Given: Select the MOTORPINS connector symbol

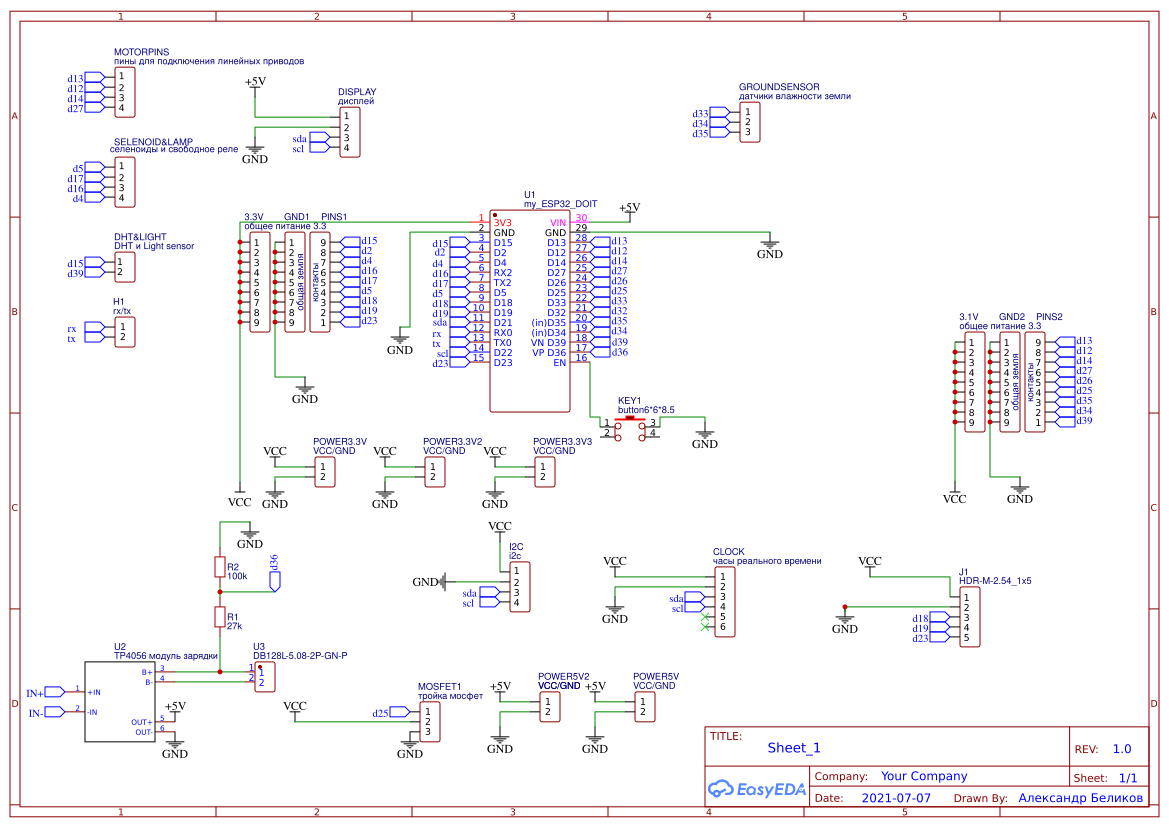Looking at the screenshot, I should 125,92.
